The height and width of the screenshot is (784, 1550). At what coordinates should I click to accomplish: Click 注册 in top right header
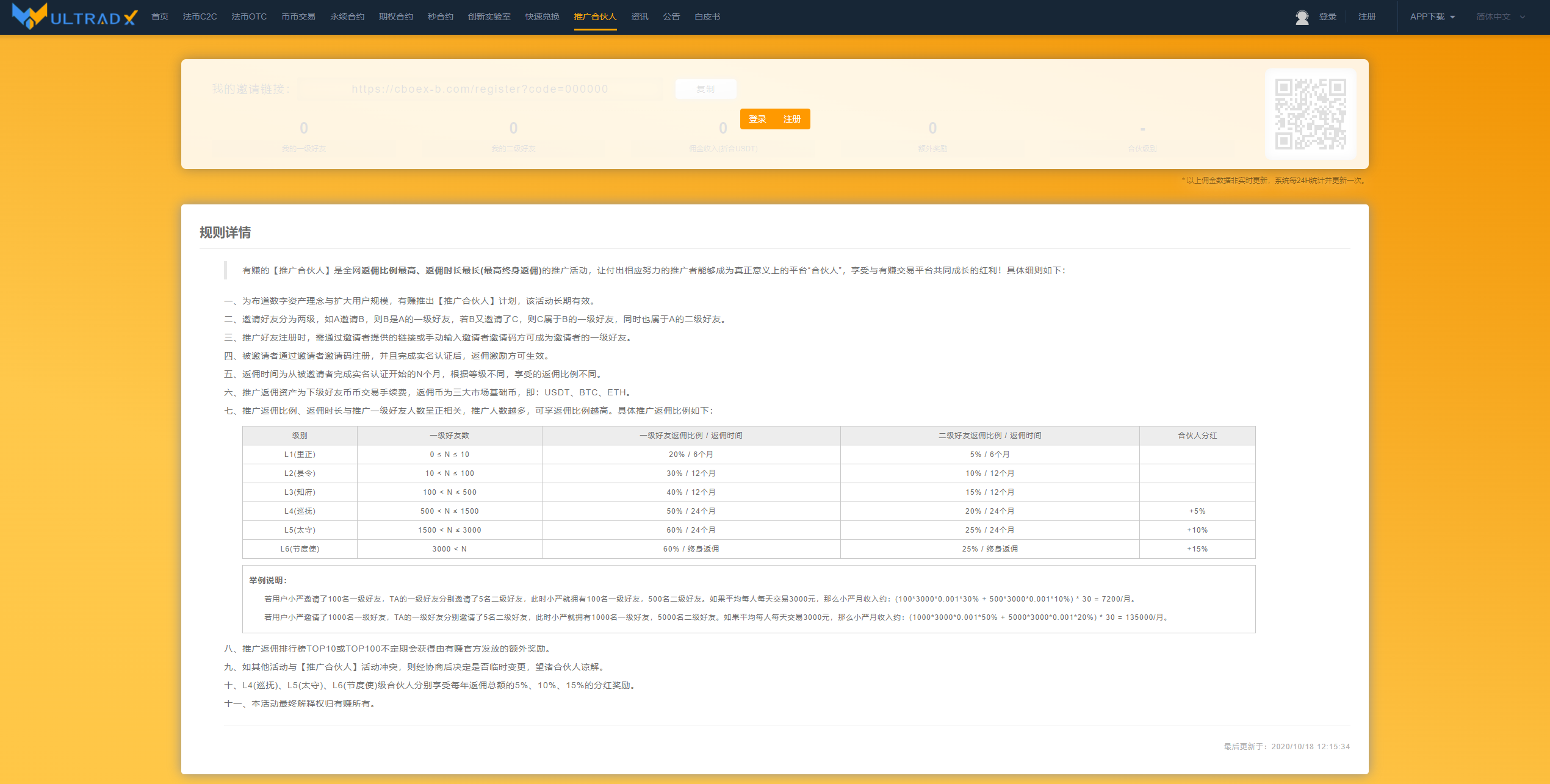coord(1367,17)
